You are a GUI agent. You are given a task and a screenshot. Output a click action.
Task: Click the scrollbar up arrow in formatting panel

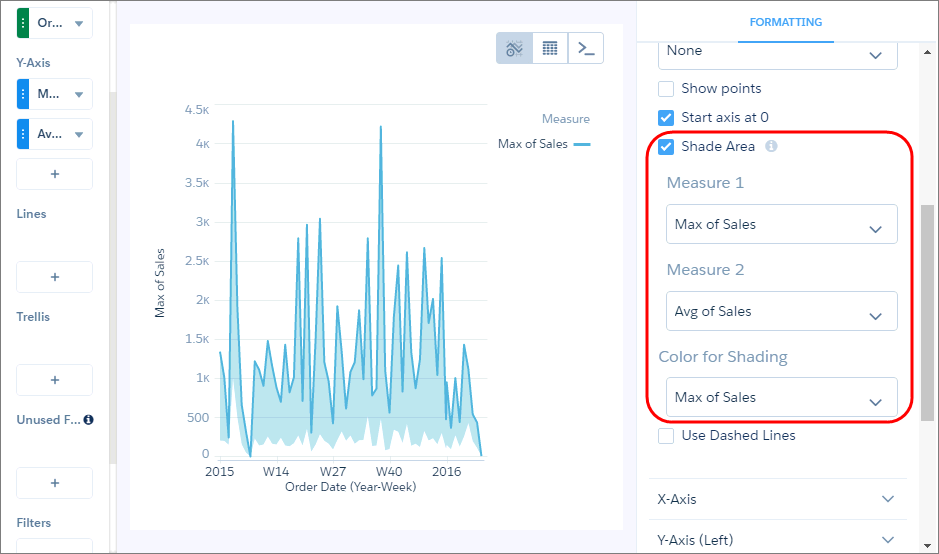click(x=927, y=53)
